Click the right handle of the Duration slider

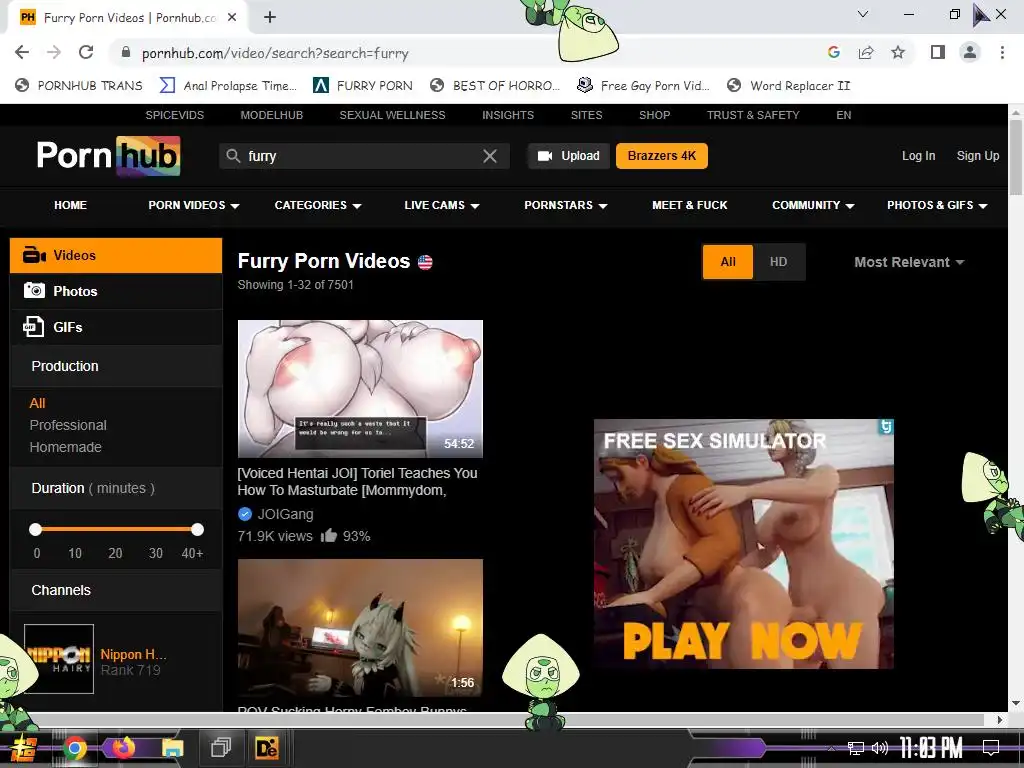[x=197, y=529]
